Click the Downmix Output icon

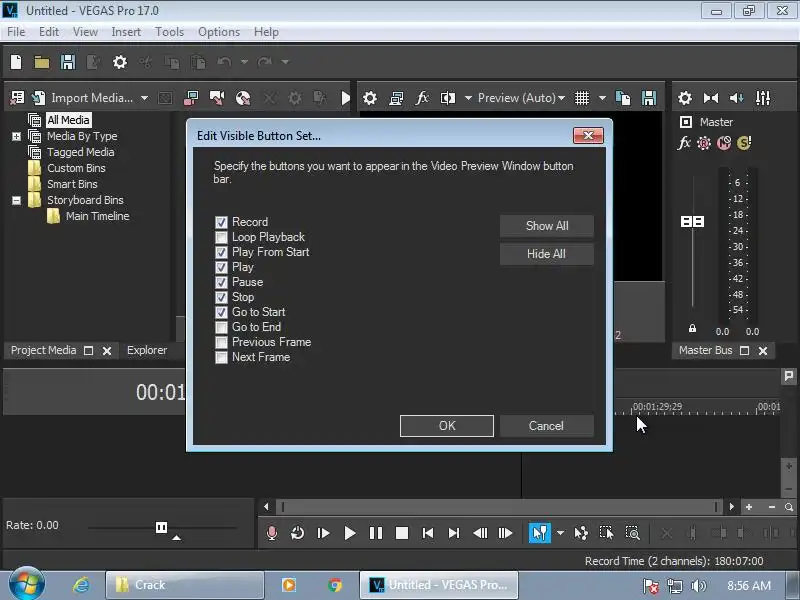coord(711,97)
